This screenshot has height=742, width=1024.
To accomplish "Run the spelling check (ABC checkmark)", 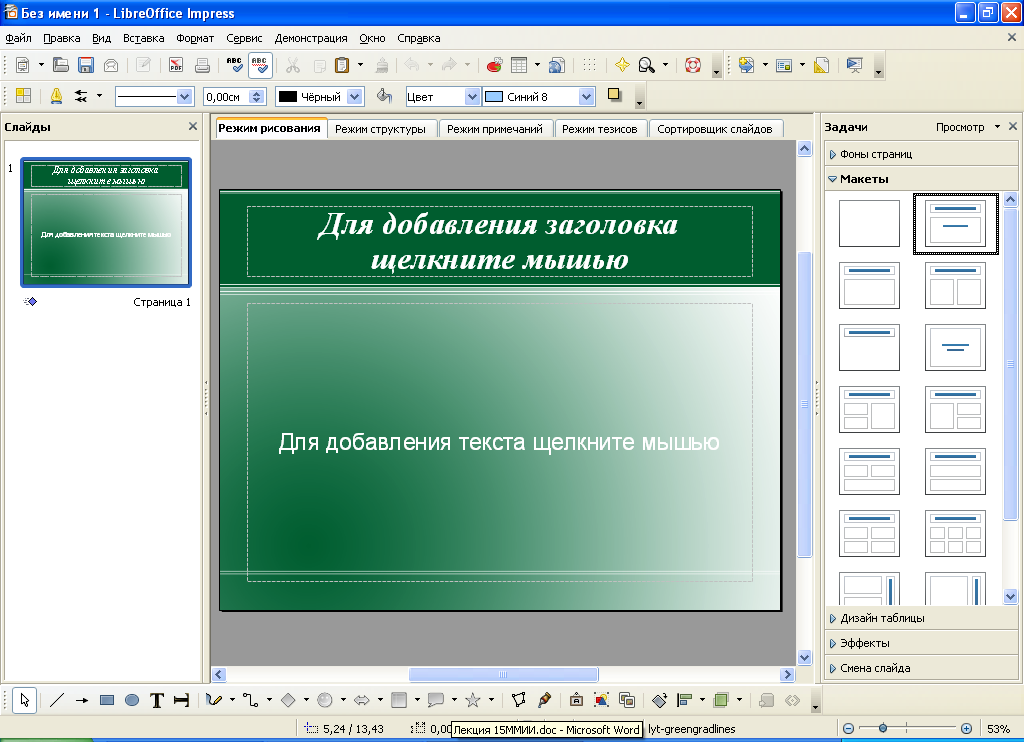I will click(234, 65).
